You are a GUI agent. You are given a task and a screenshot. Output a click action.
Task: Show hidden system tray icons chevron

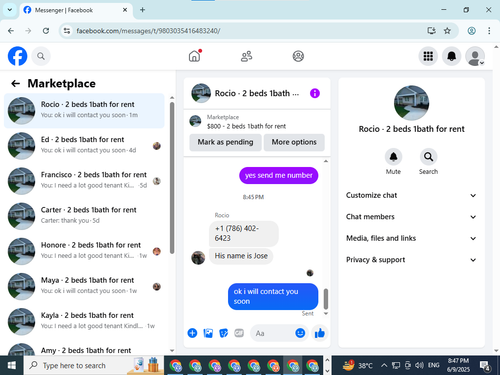coord(384,366)
